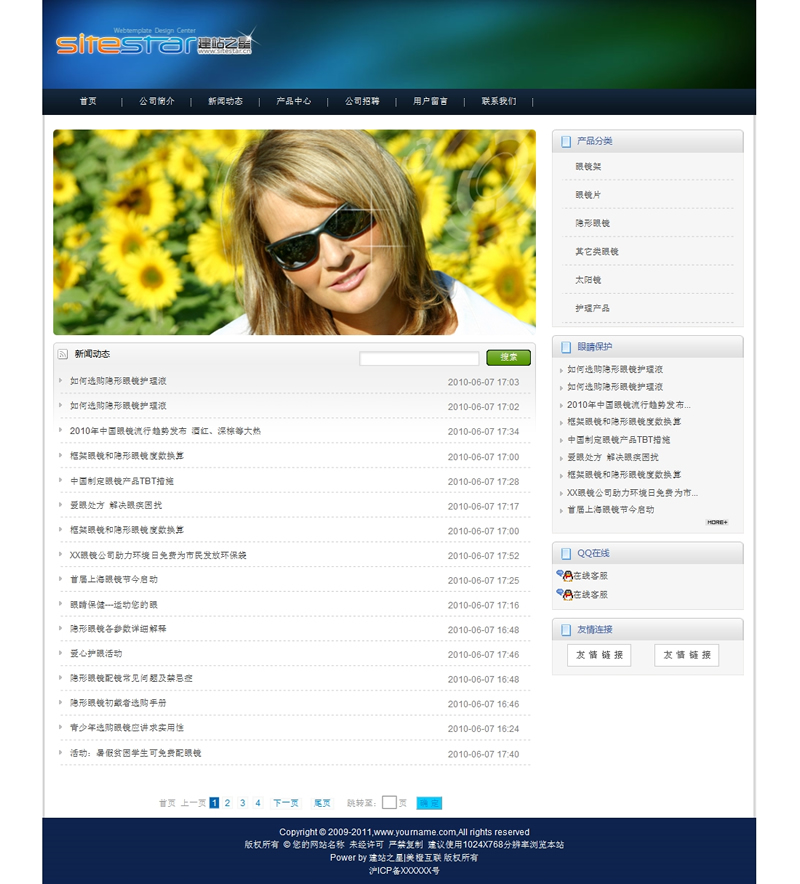
Task: Open the 隐形眼镜 product category link
Action: tap(592, 223)
